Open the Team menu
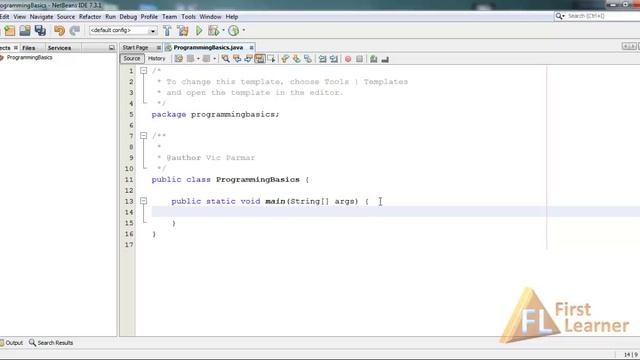Viewport: 640px width, 360px height. point(169,17)
